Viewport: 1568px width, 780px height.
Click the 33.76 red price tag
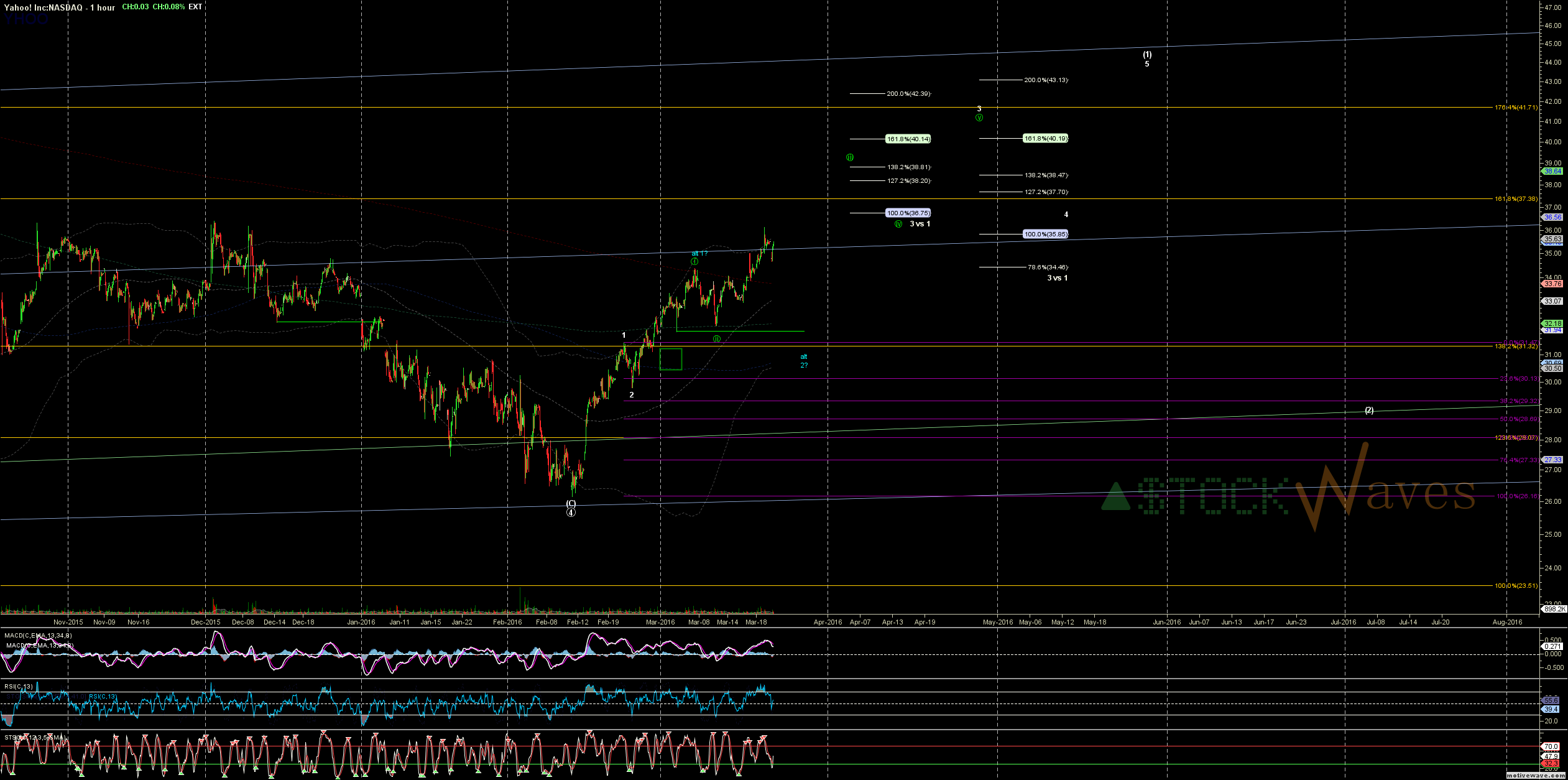1553,284
